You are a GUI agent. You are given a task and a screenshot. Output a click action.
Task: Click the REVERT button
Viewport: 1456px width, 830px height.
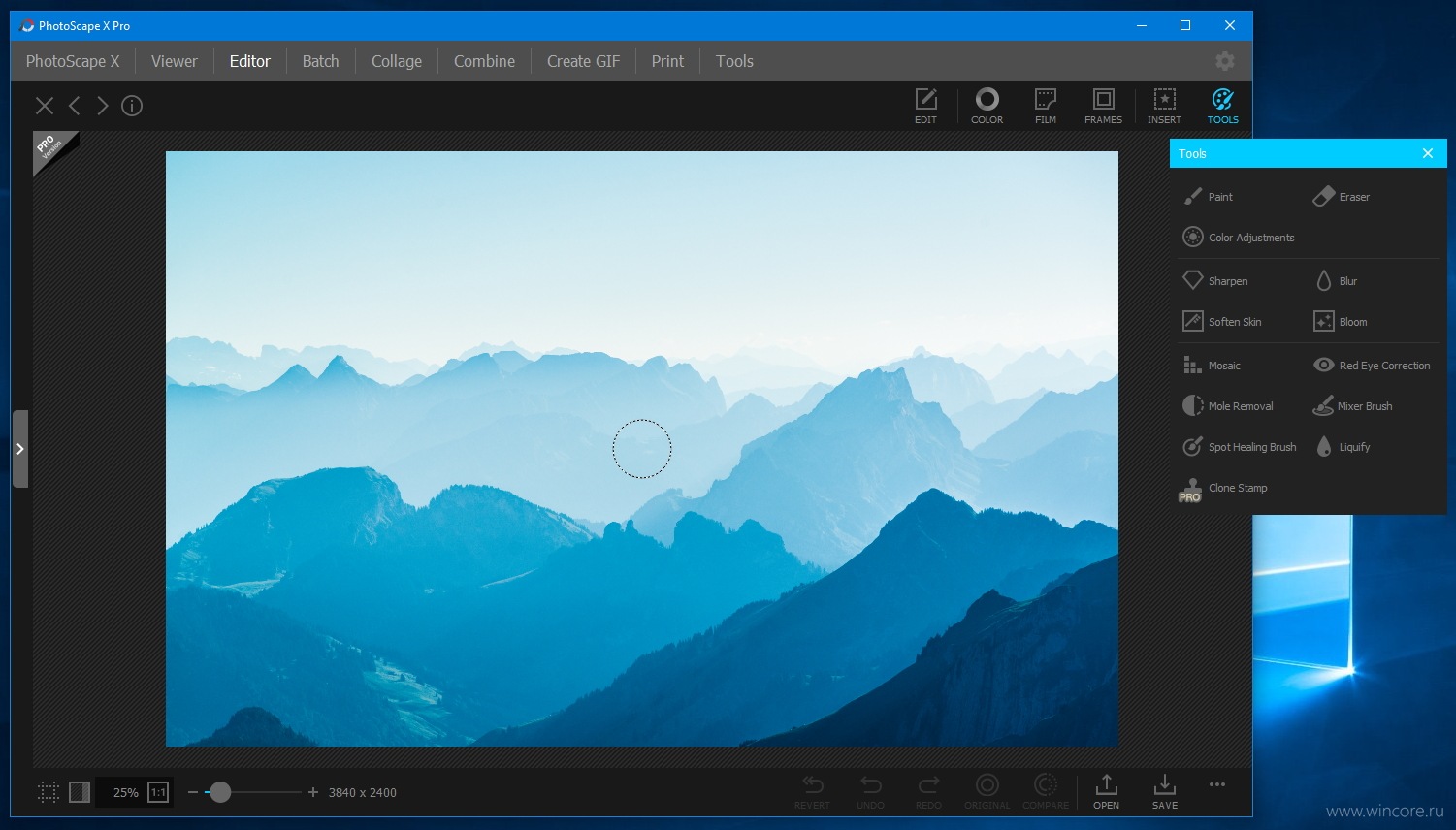click(x=813, y=791)
